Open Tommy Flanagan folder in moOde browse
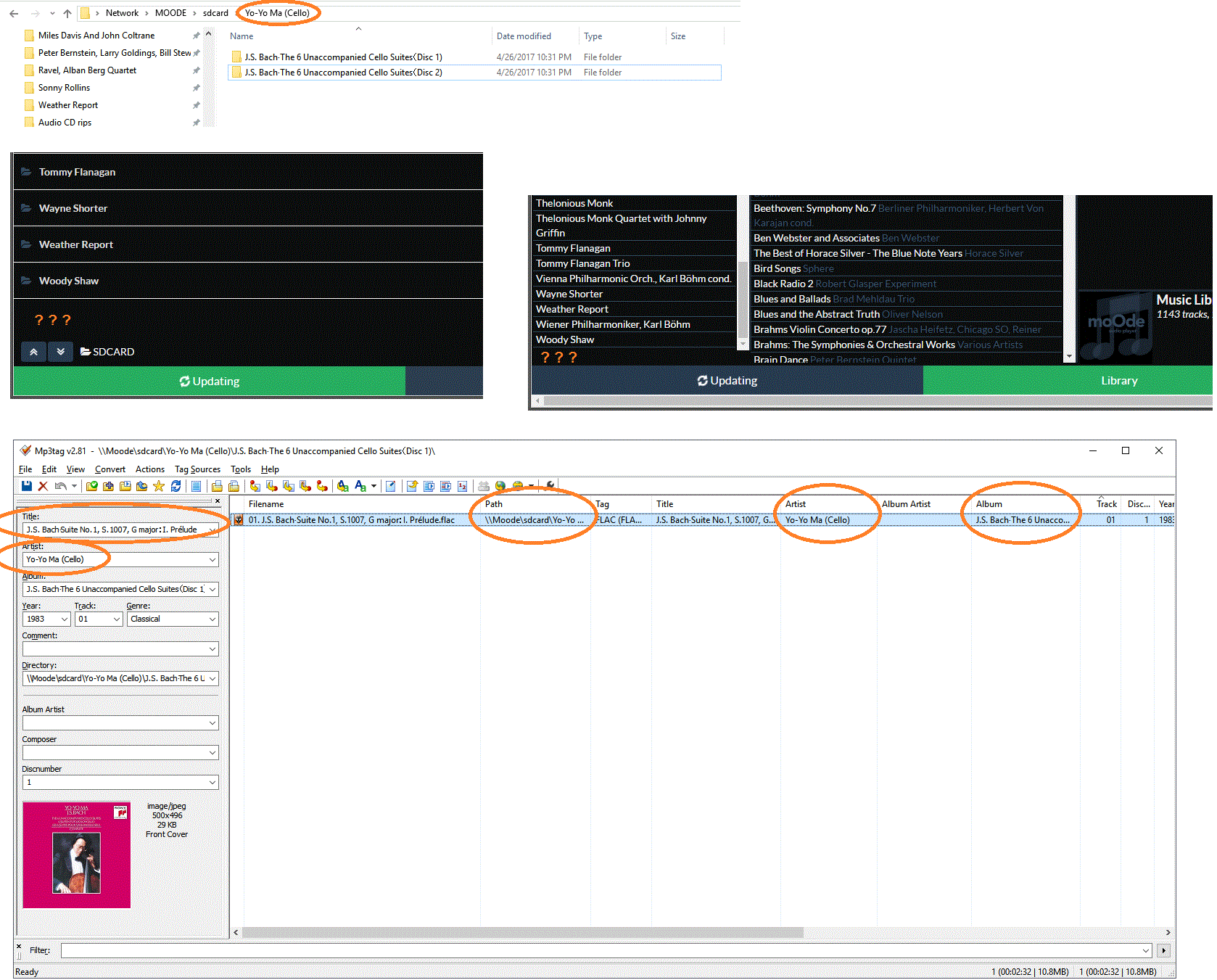The image size is (1217, 980). tap(248, 172)
